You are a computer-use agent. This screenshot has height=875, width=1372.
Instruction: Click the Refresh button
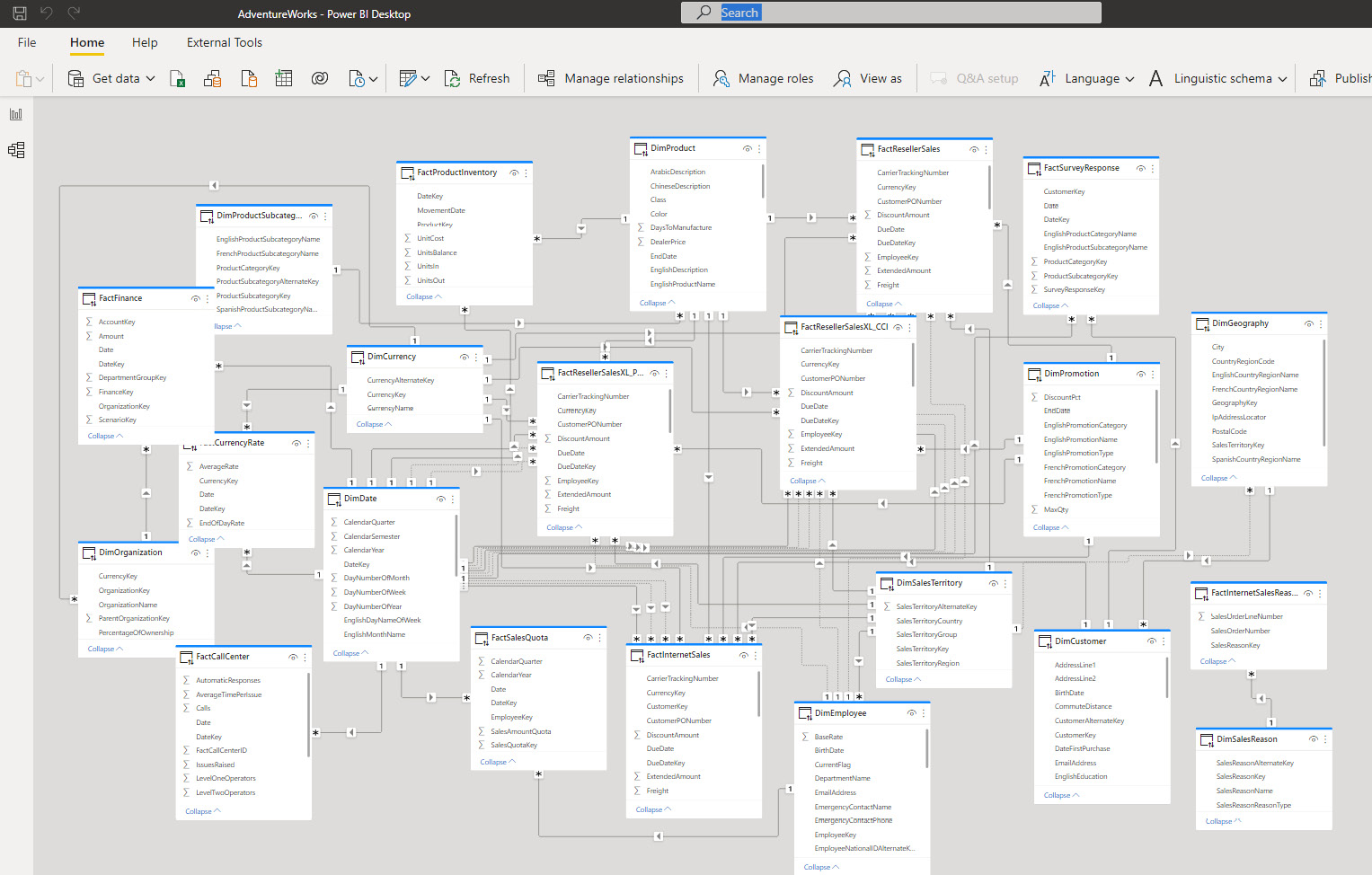477,79
